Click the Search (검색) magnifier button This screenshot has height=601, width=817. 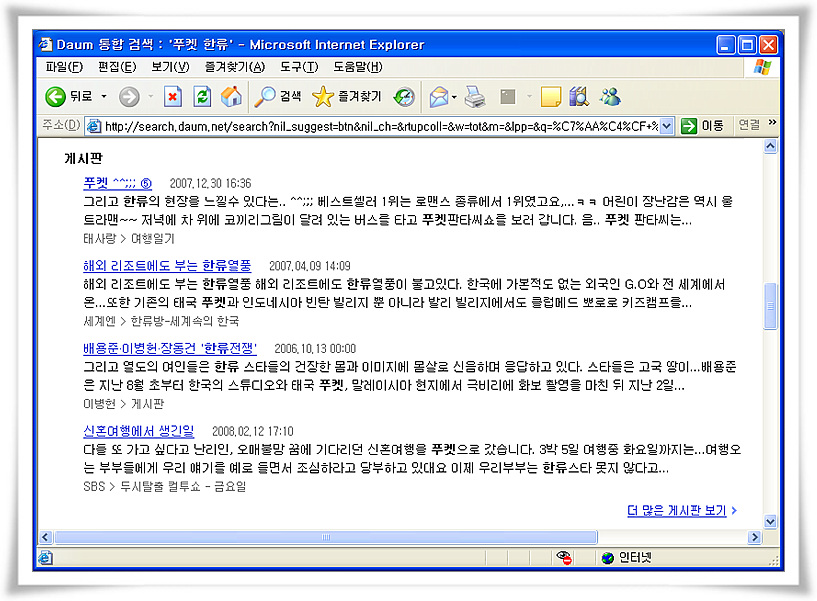click(278, 96)
